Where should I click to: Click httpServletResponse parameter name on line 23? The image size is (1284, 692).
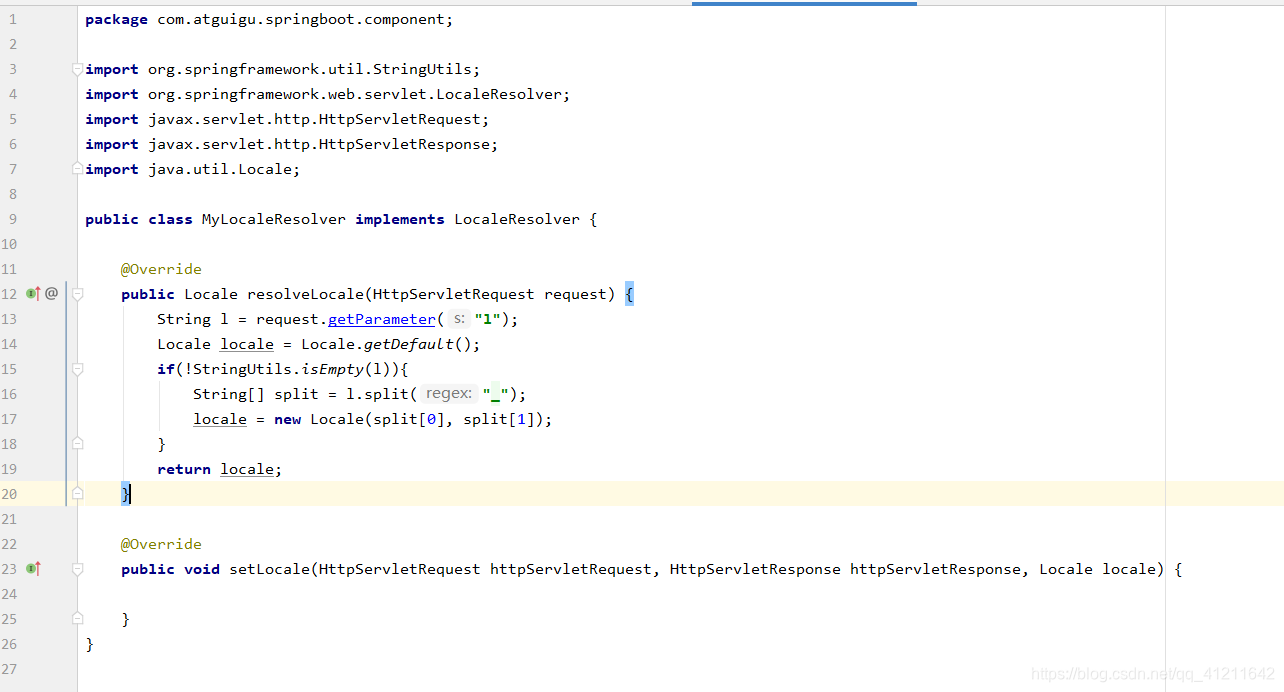(935, 569)
